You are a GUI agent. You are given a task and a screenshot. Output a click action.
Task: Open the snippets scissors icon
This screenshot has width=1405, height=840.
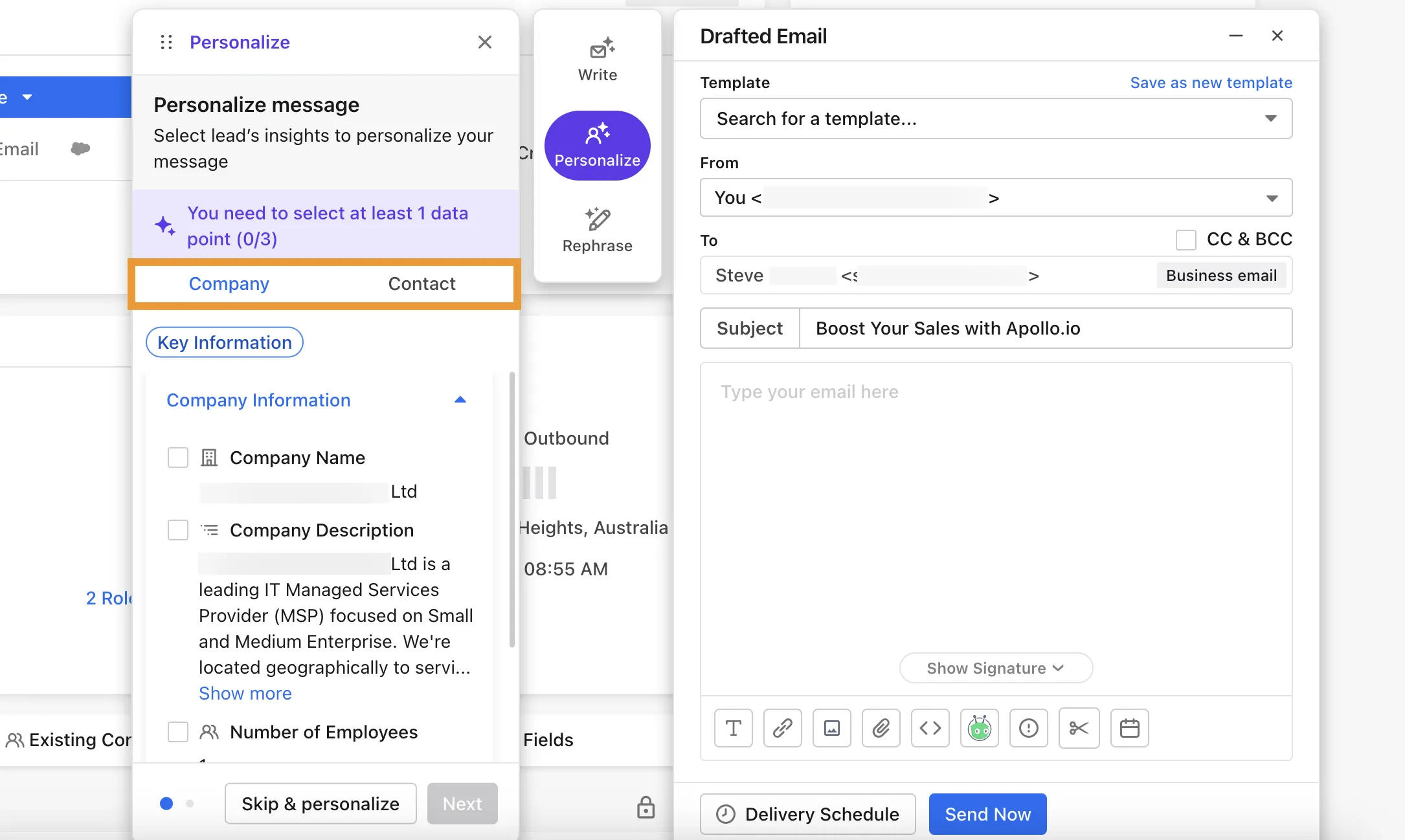coord(1079,728)
